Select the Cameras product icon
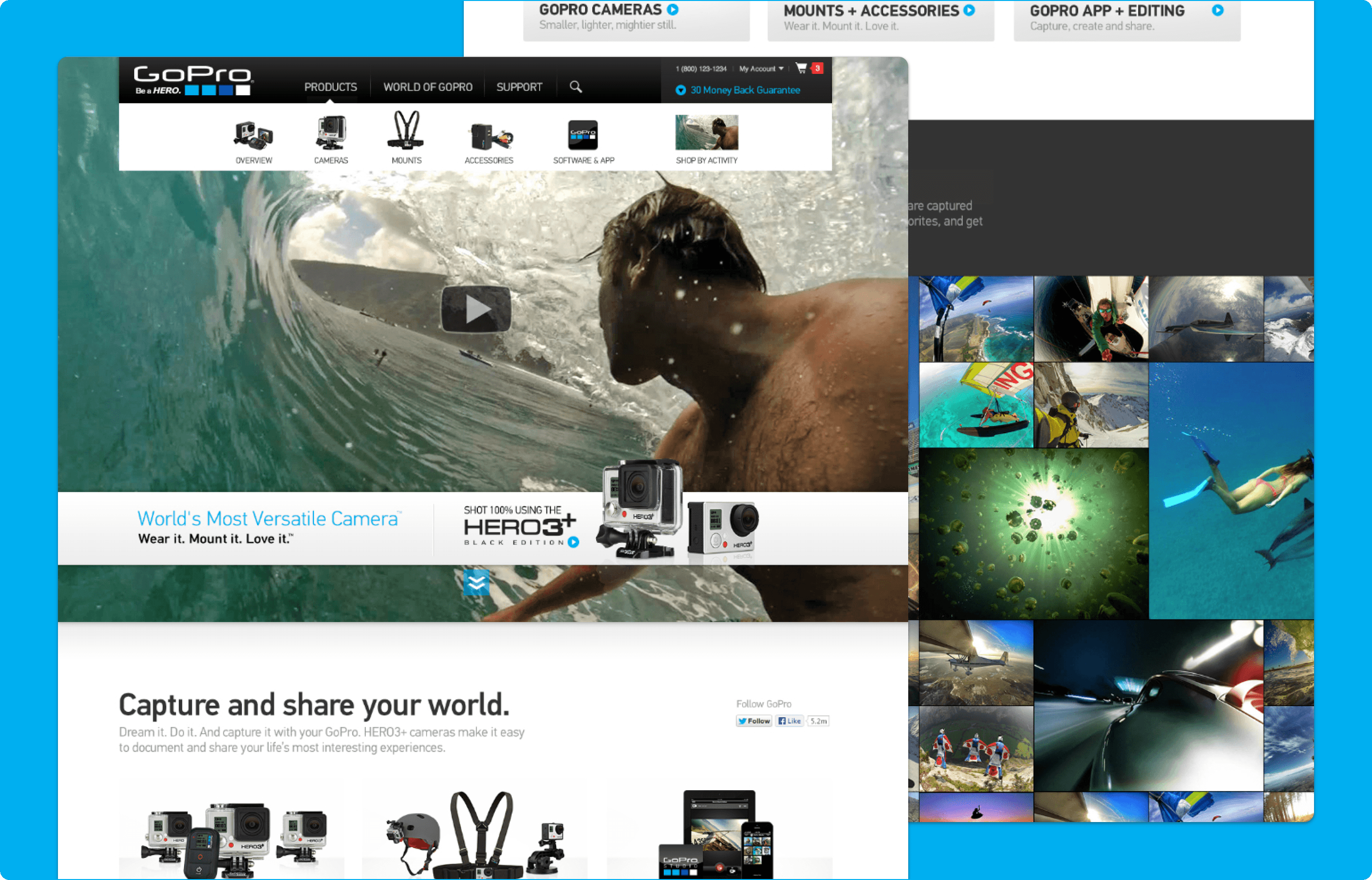1372x880 pixels. [x=331, y=132]
